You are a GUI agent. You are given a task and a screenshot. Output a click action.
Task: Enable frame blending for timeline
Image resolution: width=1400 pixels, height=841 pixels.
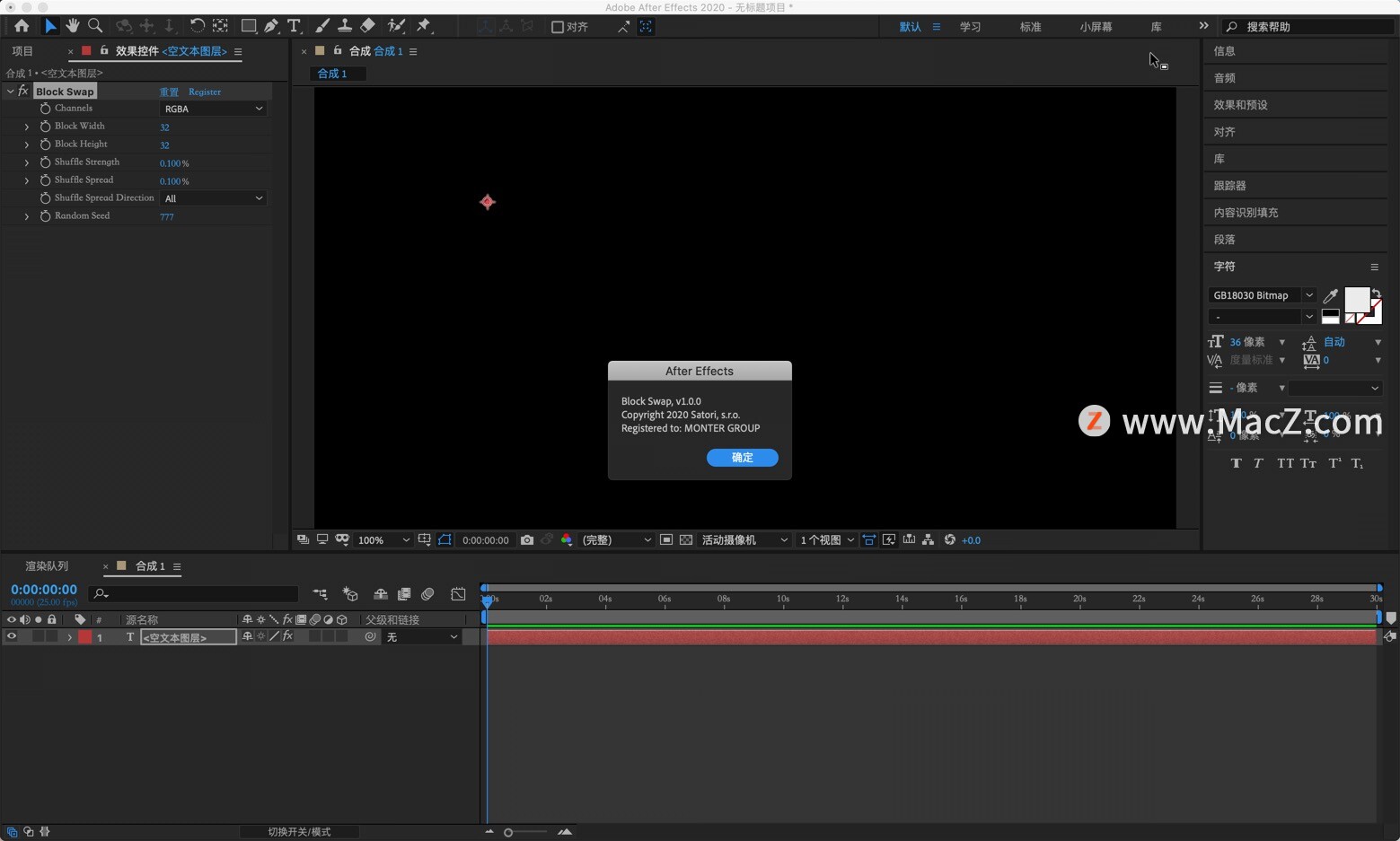404,594
